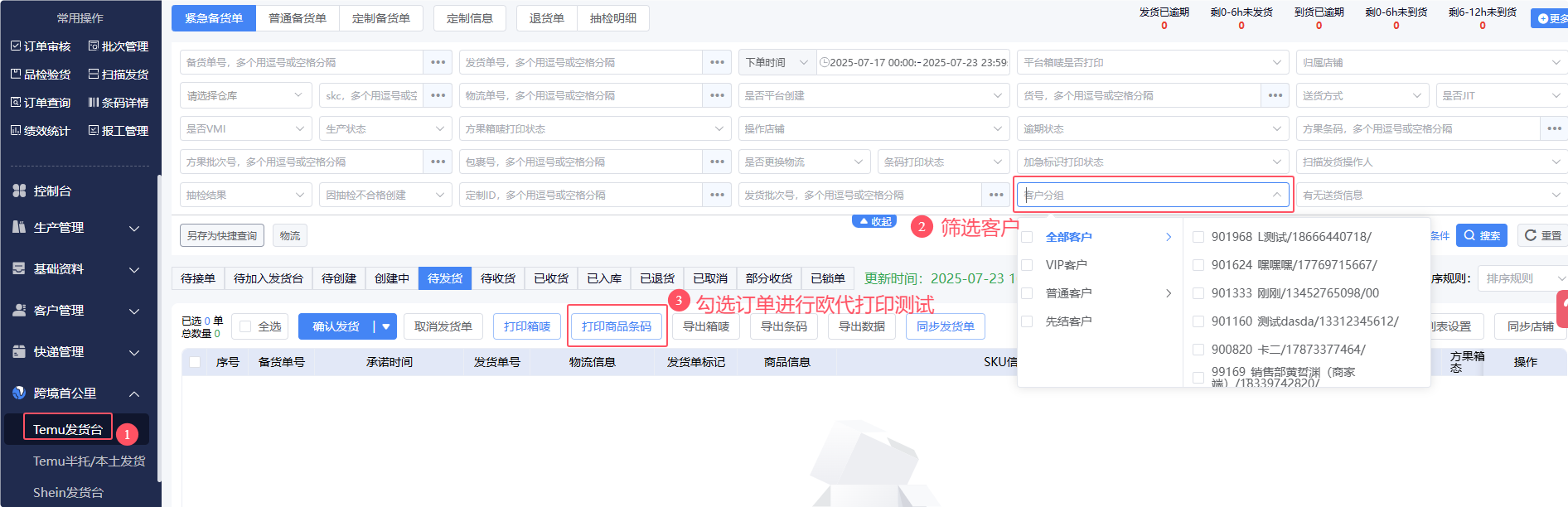1568x507 pixels.
Task: Open 条码详情 barcode icon
Action: pos(94,102)
